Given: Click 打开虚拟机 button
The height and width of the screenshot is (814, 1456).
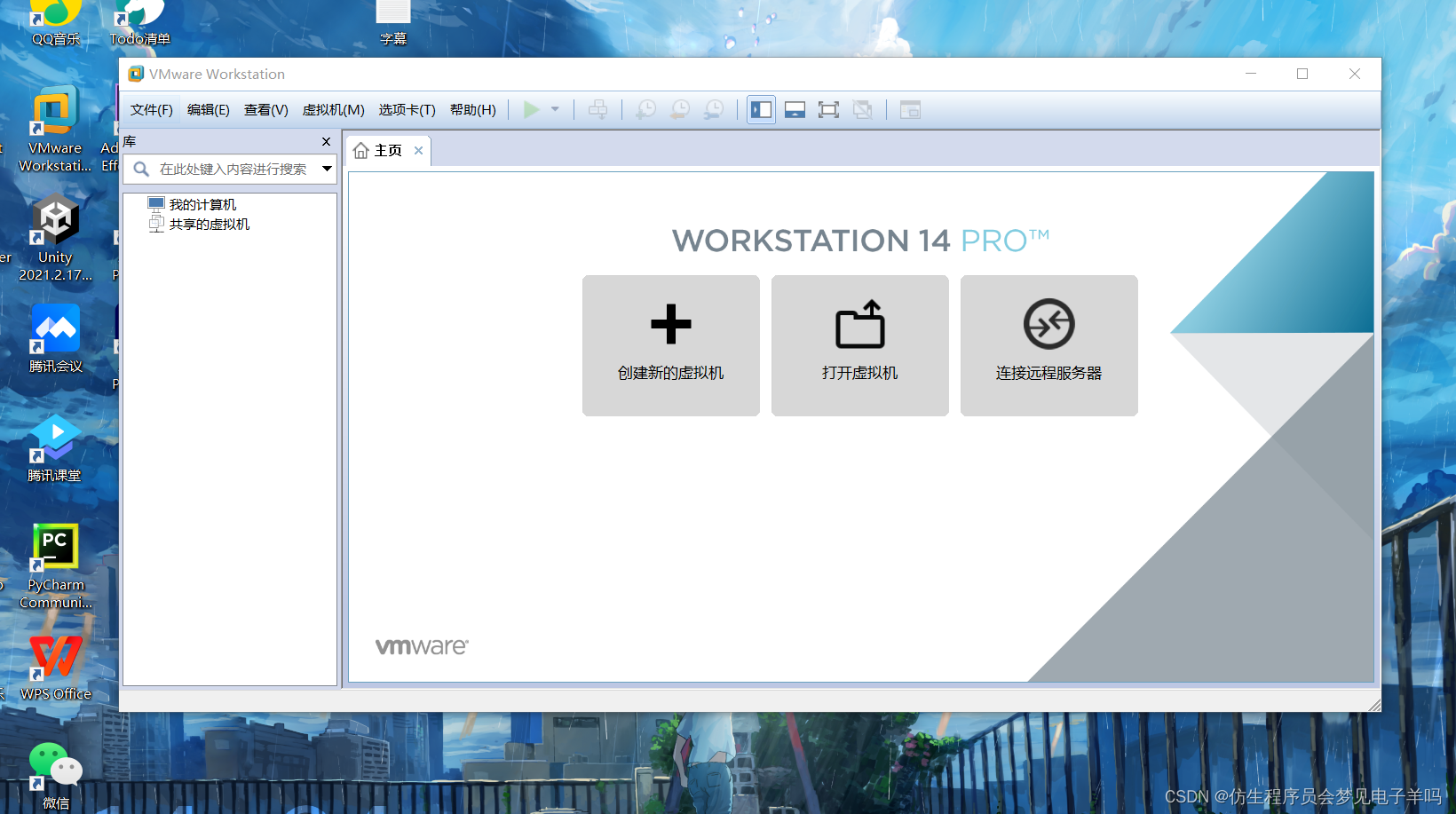Looking at the screenshot, I should point(860,345).
